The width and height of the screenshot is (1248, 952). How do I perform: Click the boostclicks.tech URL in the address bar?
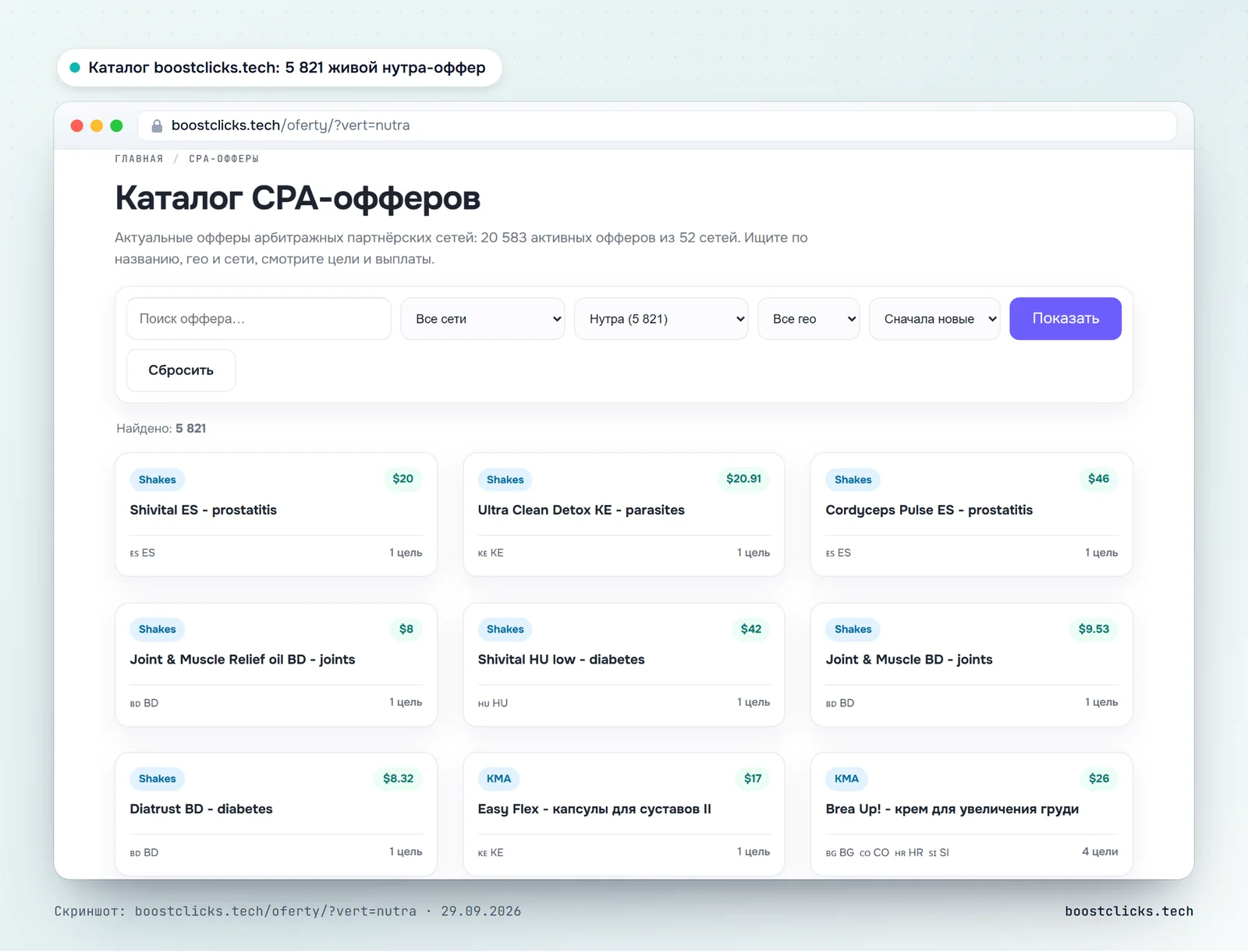coord(290,126)
